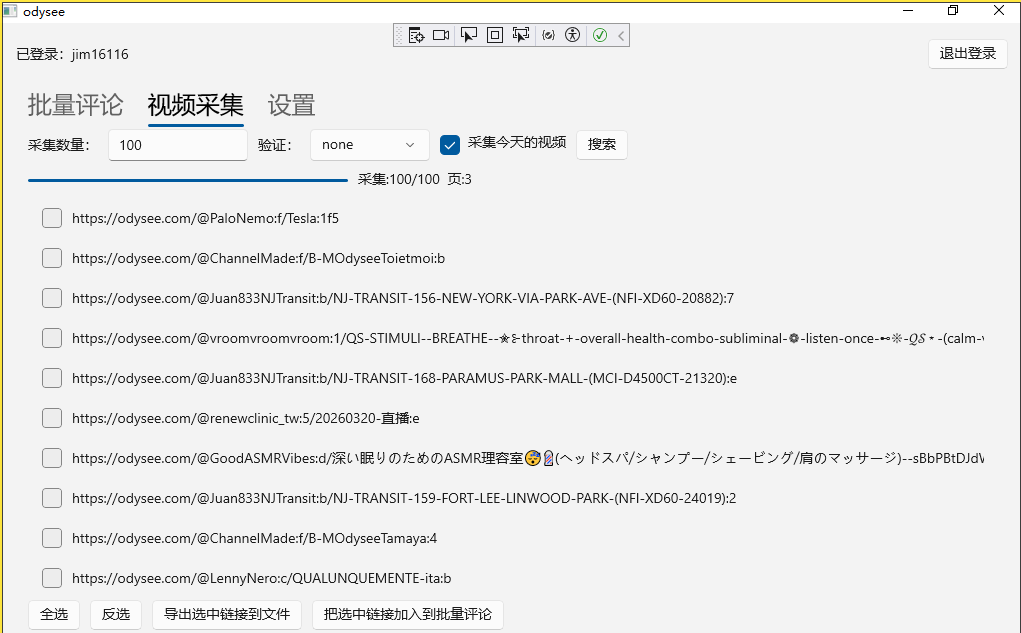The width and height of the screenshot is (1021, 633).
Task: Open the 设置 tab
Action: pos(291,105)
